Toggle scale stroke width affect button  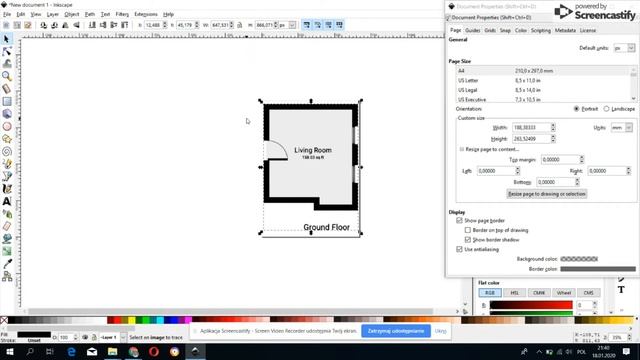tap(307, 25)
